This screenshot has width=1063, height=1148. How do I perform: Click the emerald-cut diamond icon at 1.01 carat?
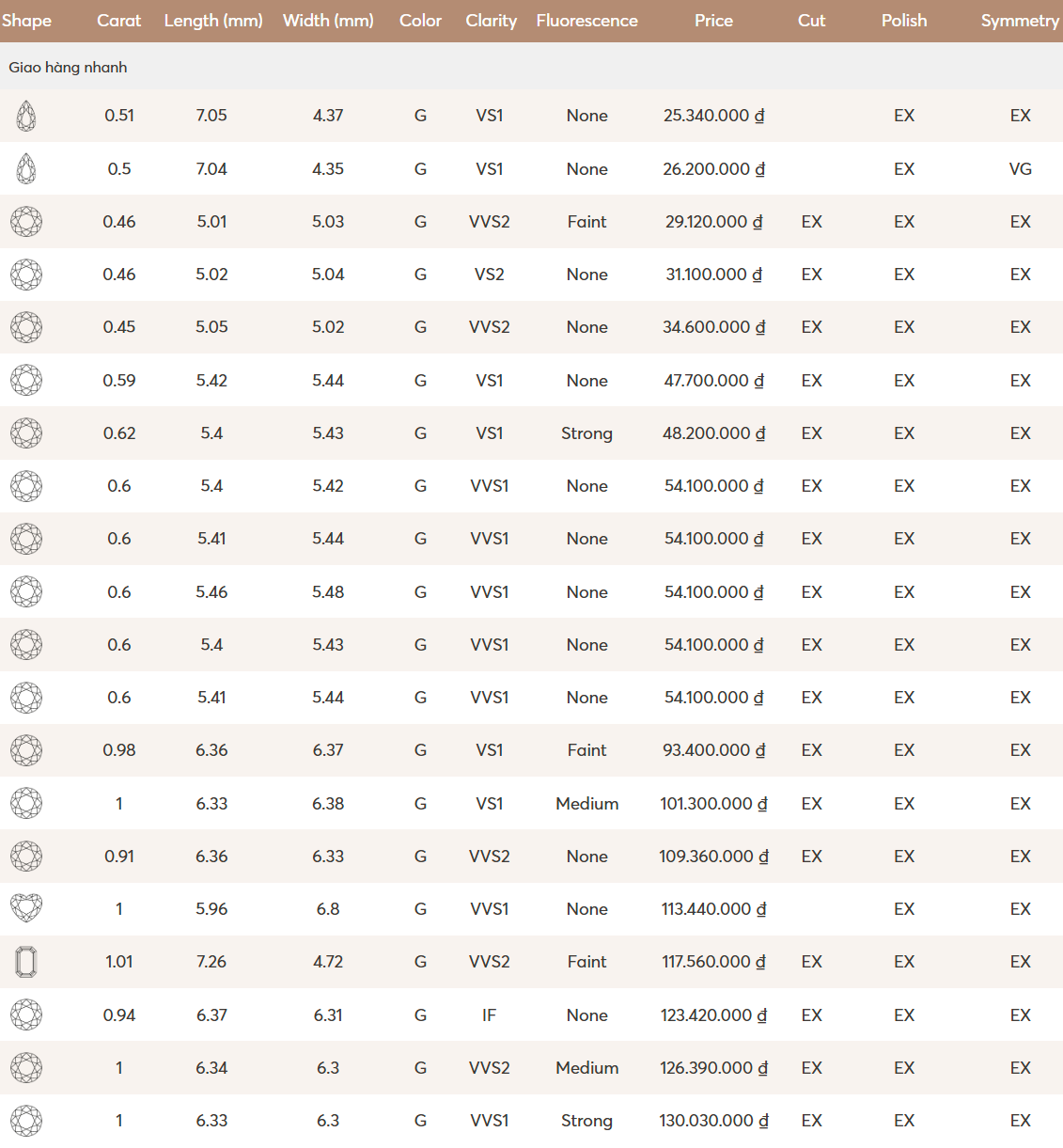pos(26,962)
